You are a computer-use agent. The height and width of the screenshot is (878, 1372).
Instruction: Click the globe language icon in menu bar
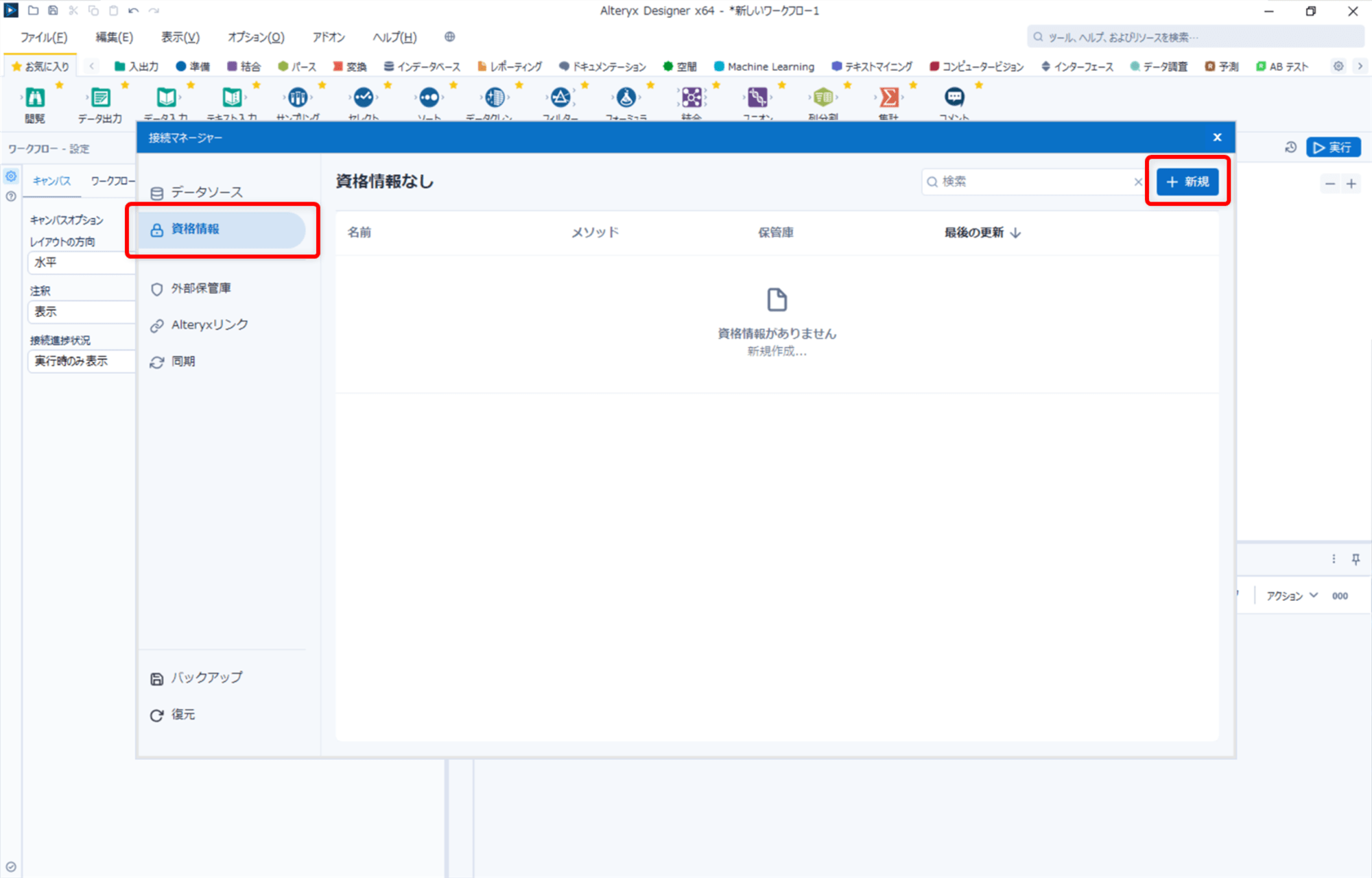(449, 37)
